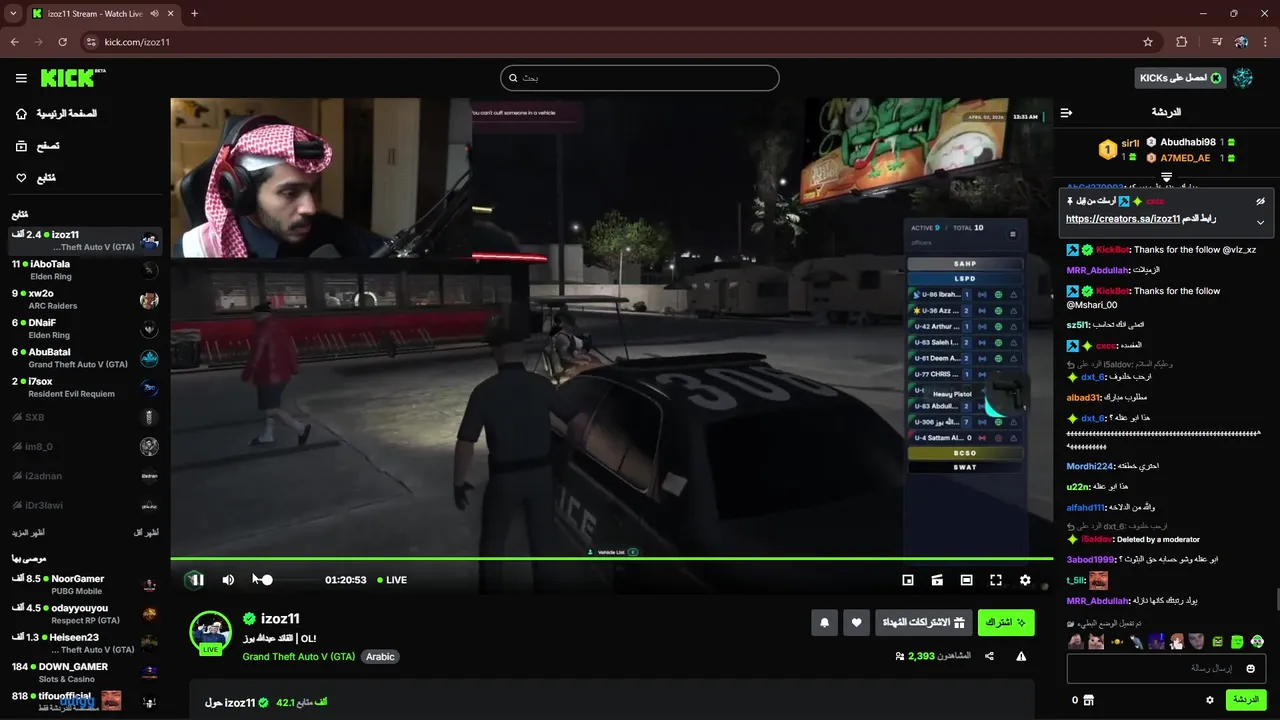Follow channel with heart button

click(856, 623)
